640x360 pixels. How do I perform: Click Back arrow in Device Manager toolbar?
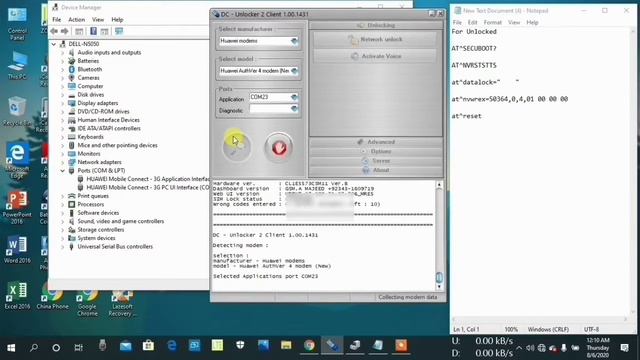click(x=54, y=31)
